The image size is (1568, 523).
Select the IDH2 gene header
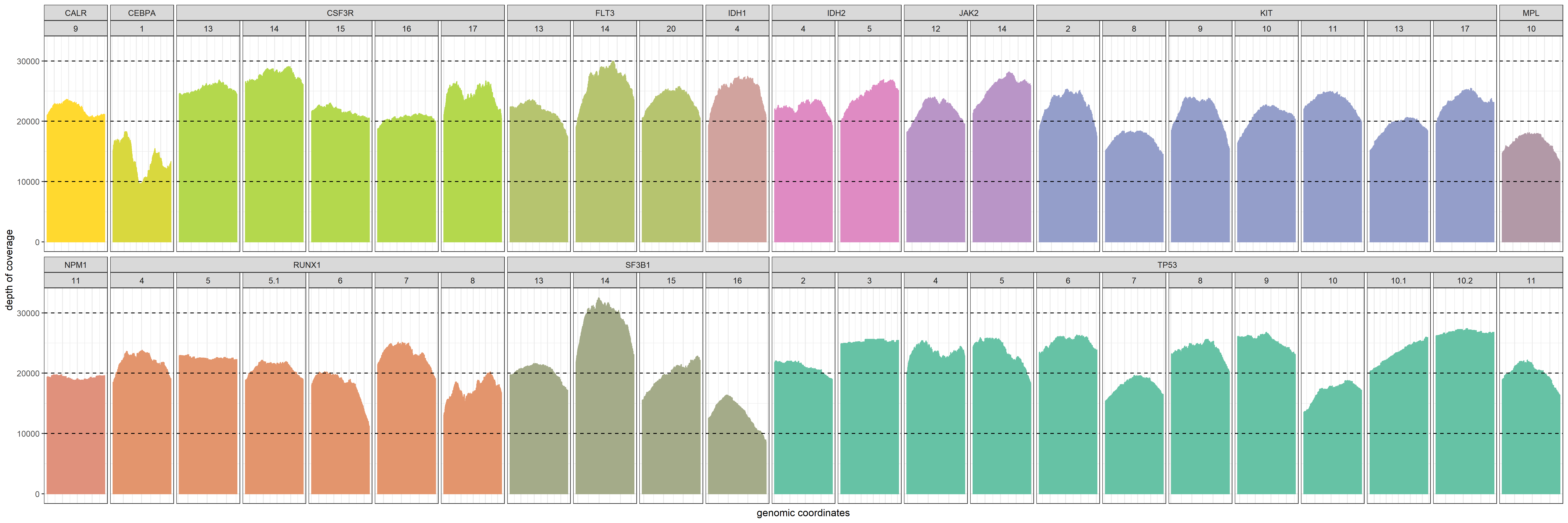[836, 13]
